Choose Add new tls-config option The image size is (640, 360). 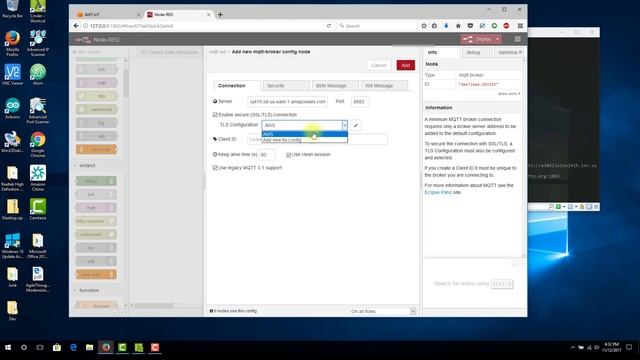(304, 140)
